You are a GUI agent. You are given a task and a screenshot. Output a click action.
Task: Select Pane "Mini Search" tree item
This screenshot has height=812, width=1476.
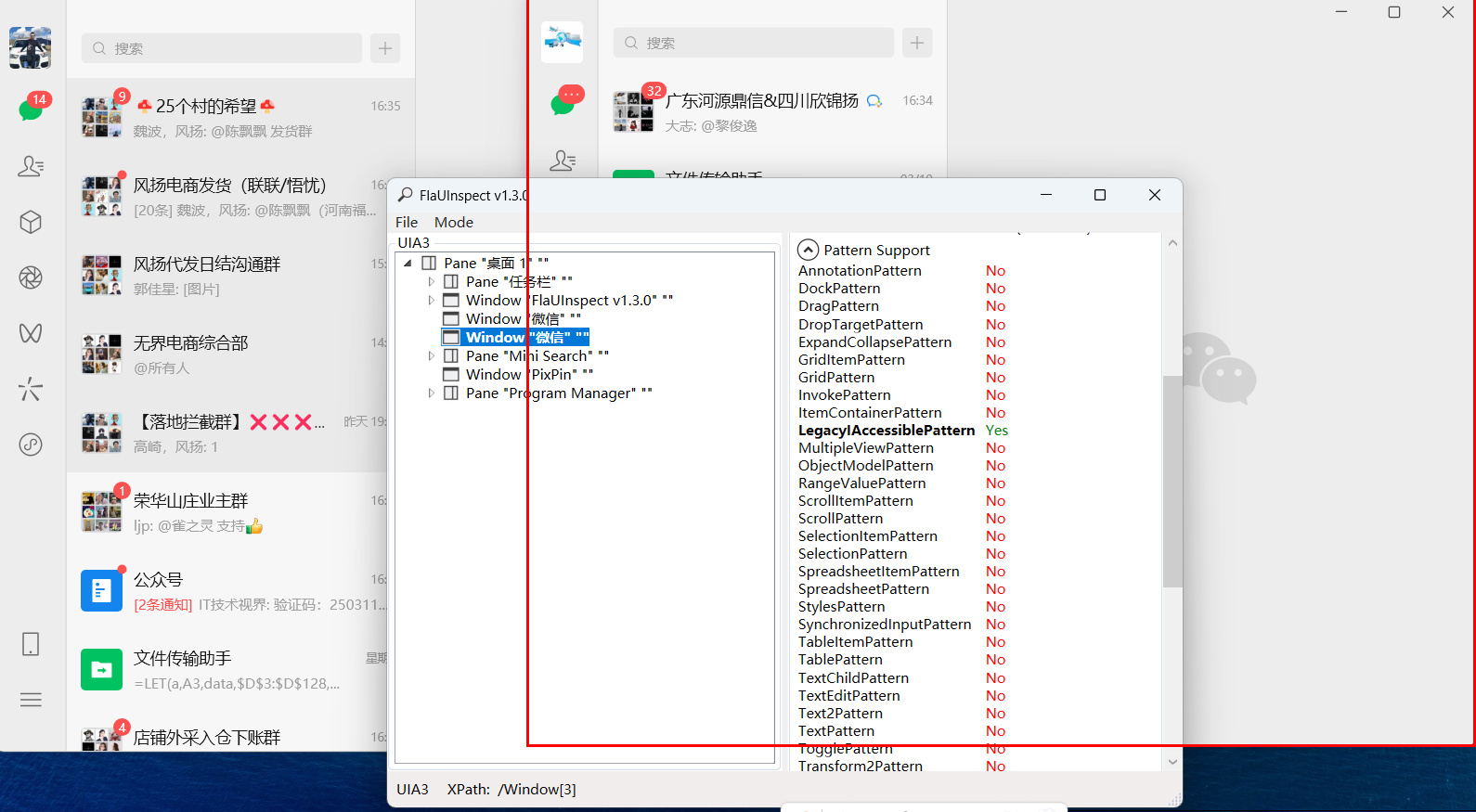coord(526,356)
